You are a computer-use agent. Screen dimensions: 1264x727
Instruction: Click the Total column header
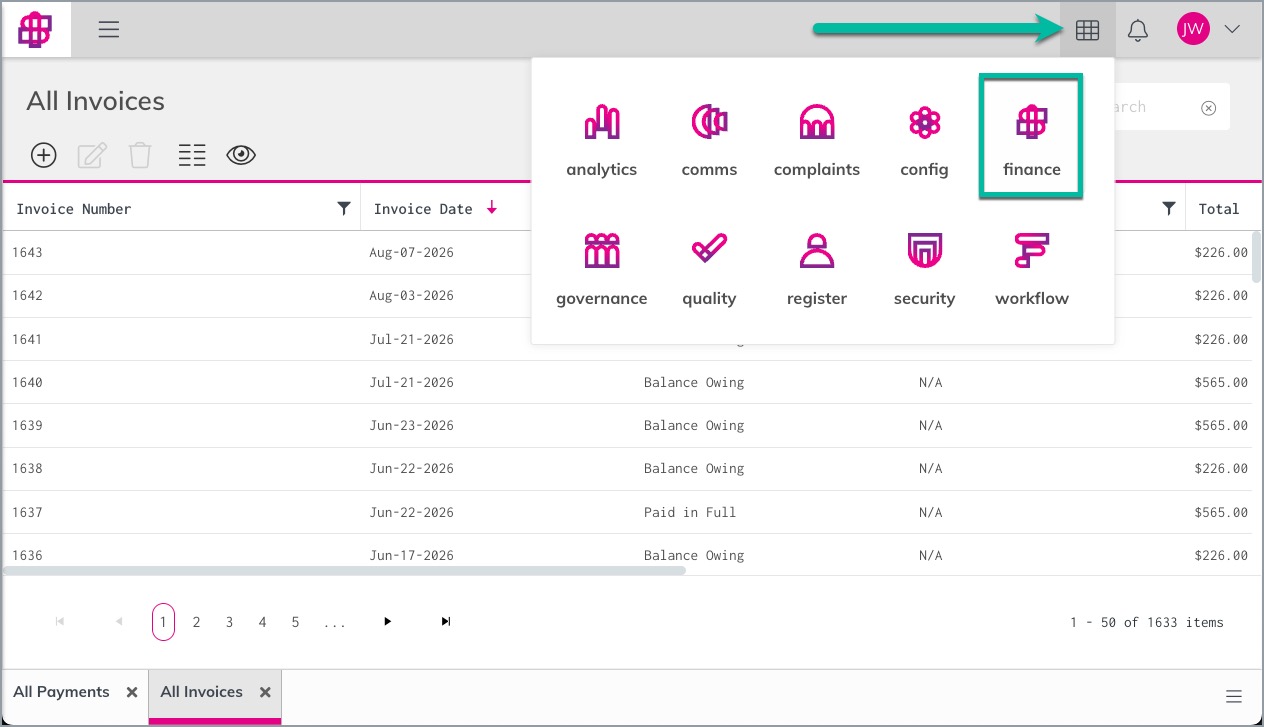[x=1219, y=208]
